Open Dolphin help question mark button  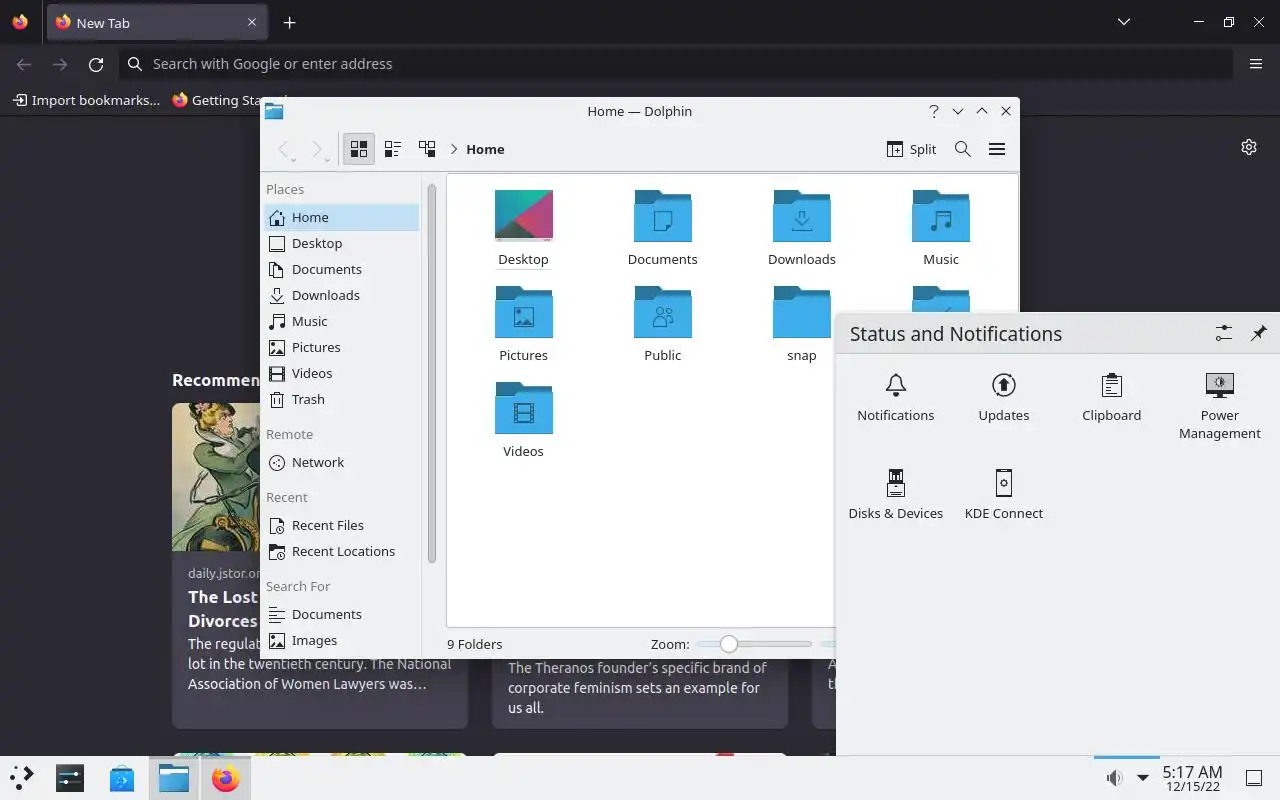[x=933, y=111]
